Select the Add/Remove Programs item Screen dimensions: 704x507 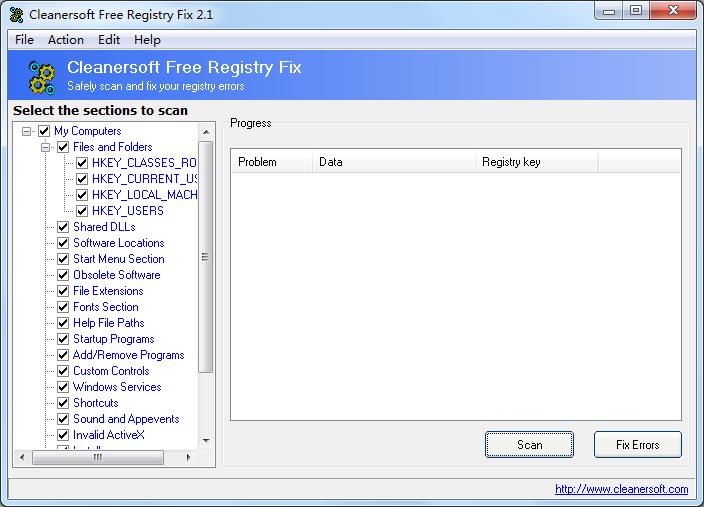pyautogui.click(x=128, y=355)
